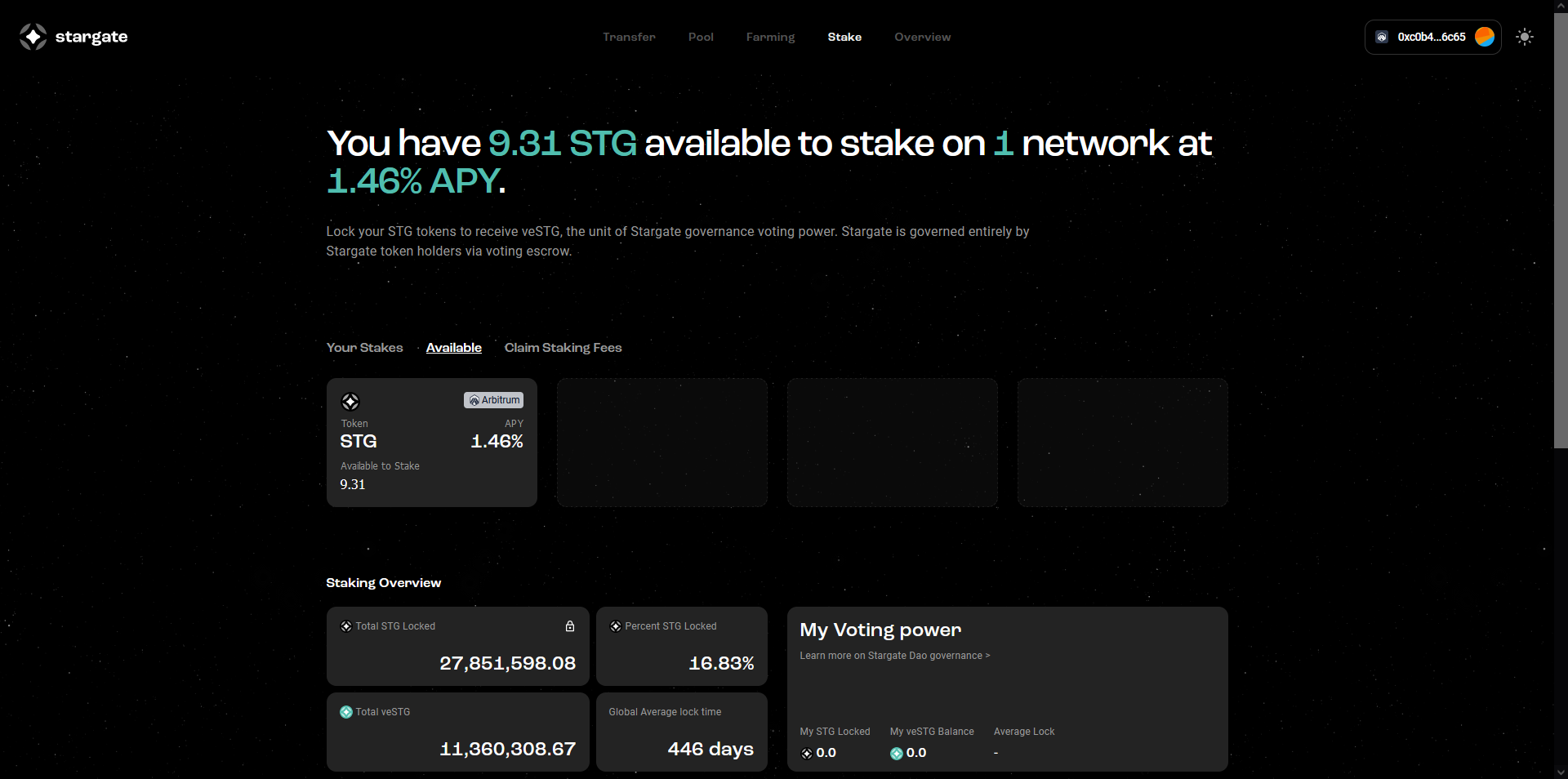Switch to the Your Stakes tab

pyautogui.click(x=364, y=348)
